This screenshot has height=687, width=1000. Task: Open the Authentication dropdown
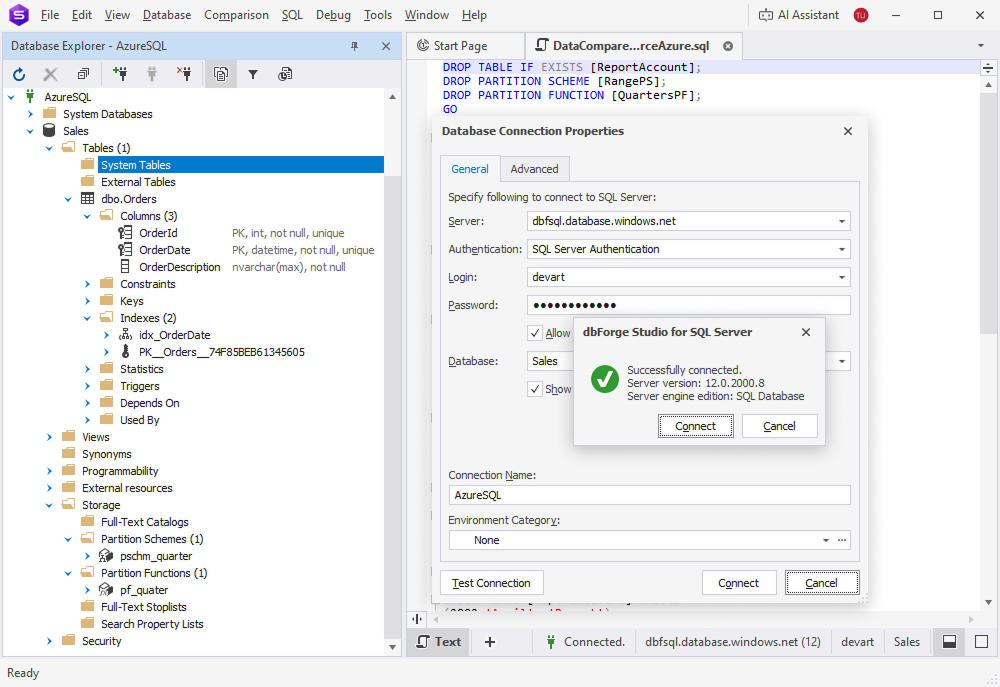841,249
